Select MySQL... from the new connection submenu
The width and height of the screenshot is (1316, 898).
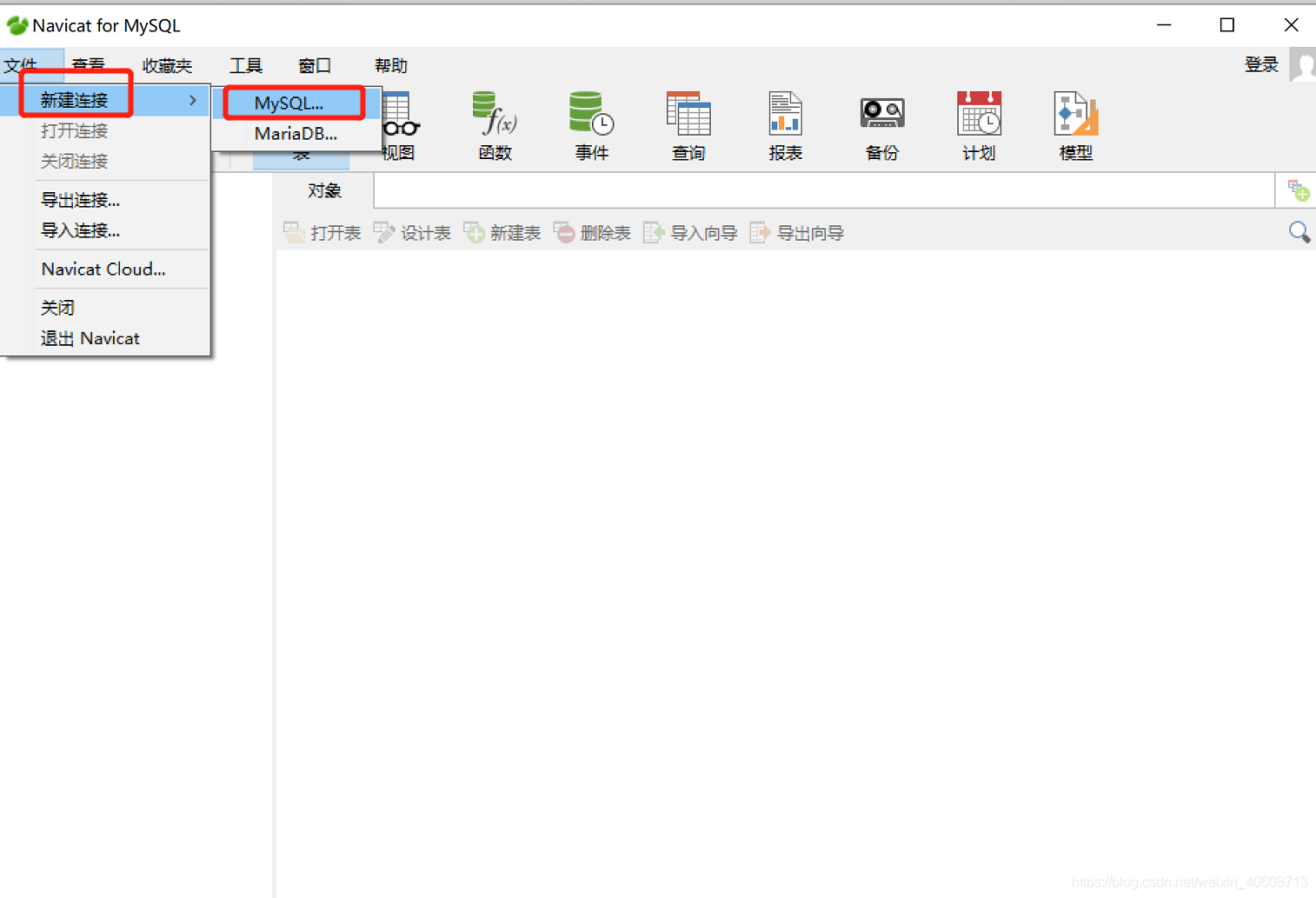click(290, 103)
